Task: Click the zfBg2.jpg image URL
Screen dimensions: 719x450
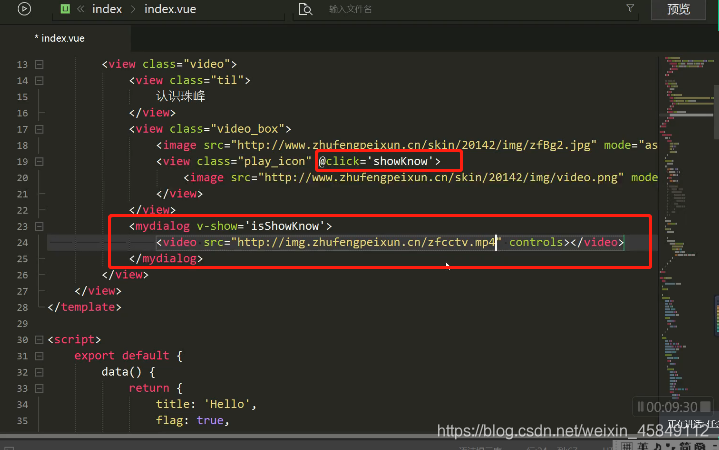Action: pyautogui.click(x=416, y=145)
